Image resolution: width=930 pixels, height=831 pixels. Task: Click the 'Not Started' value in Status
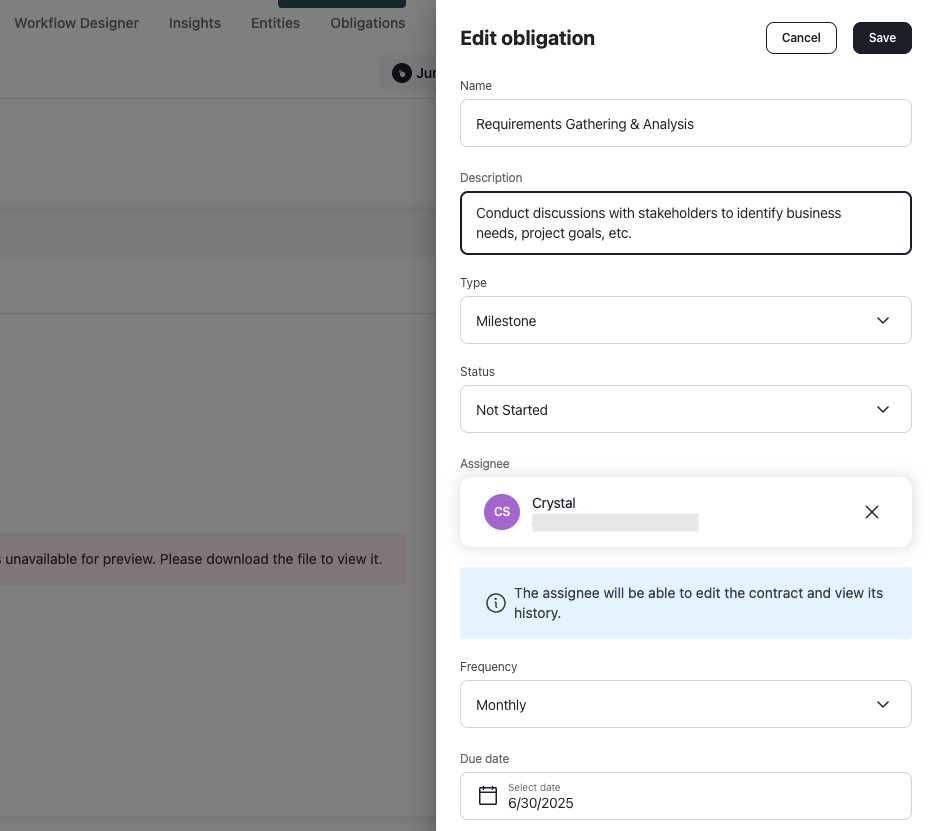511,410
